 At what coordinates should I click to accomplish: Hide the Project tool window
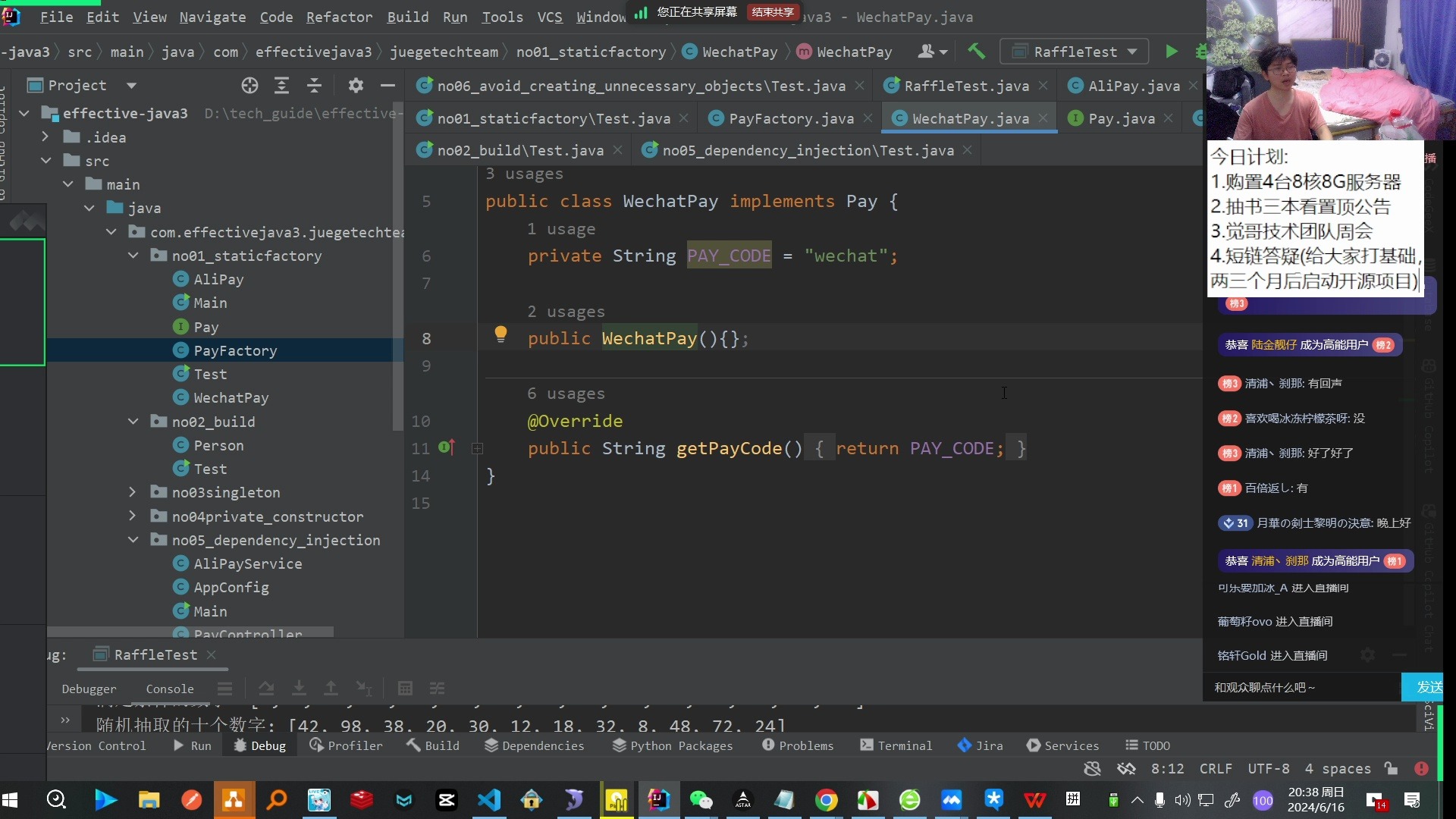pos(388,86)
